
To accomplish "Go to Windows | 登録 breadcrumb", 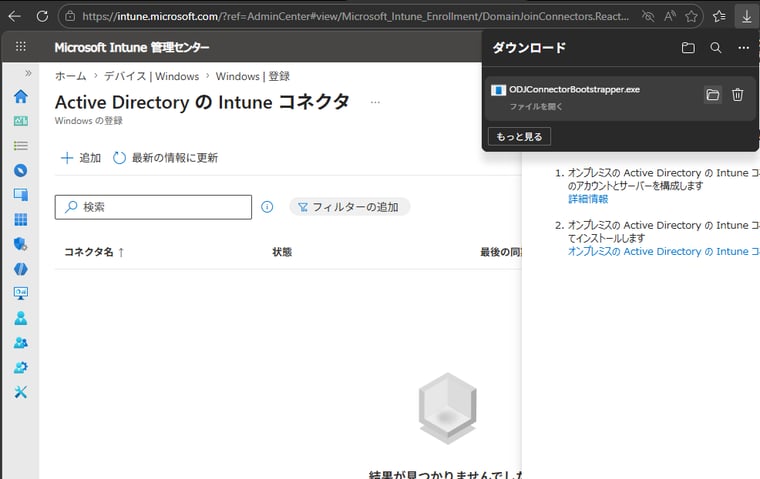I will 253,76.
